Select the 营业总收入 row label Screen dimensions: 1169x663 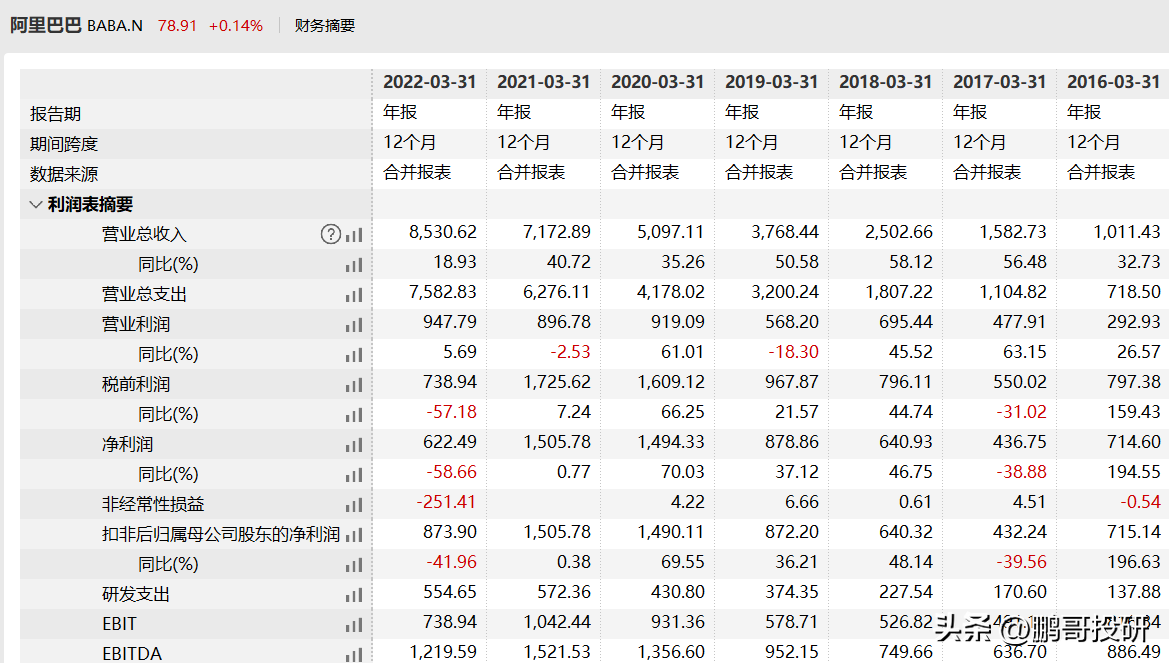point(144,234)
